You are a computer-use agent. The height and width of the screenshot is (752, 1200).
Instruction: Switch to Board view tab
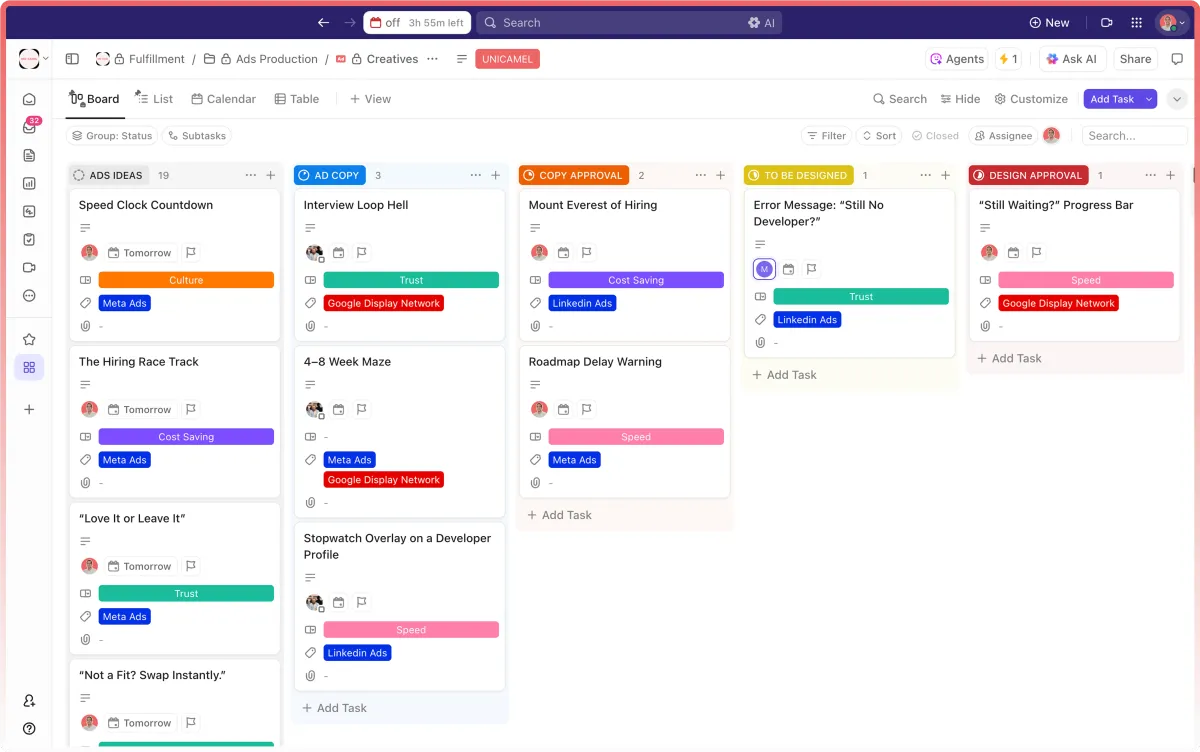(94, 99)
